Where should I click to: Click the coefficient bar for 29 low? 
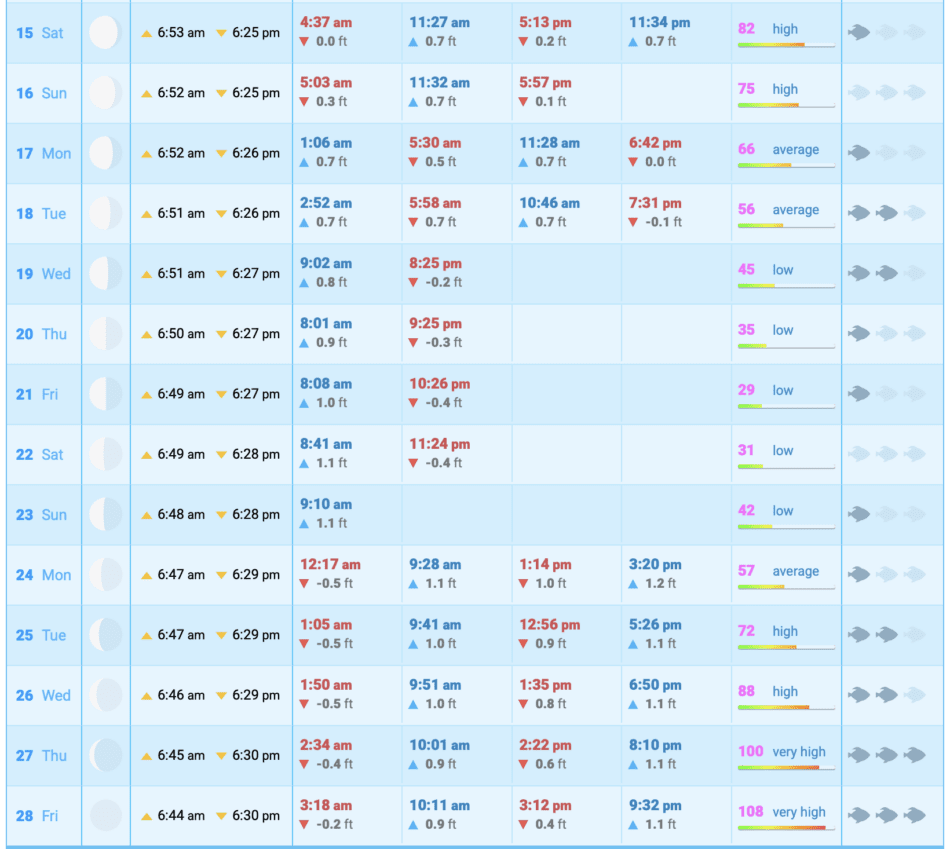pyautogui.click(x=786, y=407)
